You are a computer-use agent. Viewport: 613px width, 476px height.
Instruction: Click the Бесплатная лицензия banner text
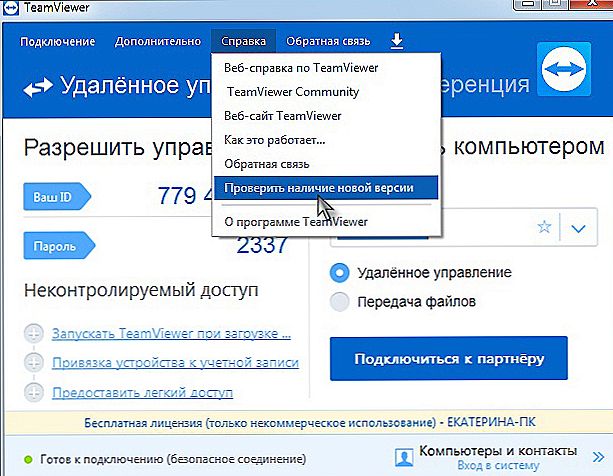click(310, 422)
